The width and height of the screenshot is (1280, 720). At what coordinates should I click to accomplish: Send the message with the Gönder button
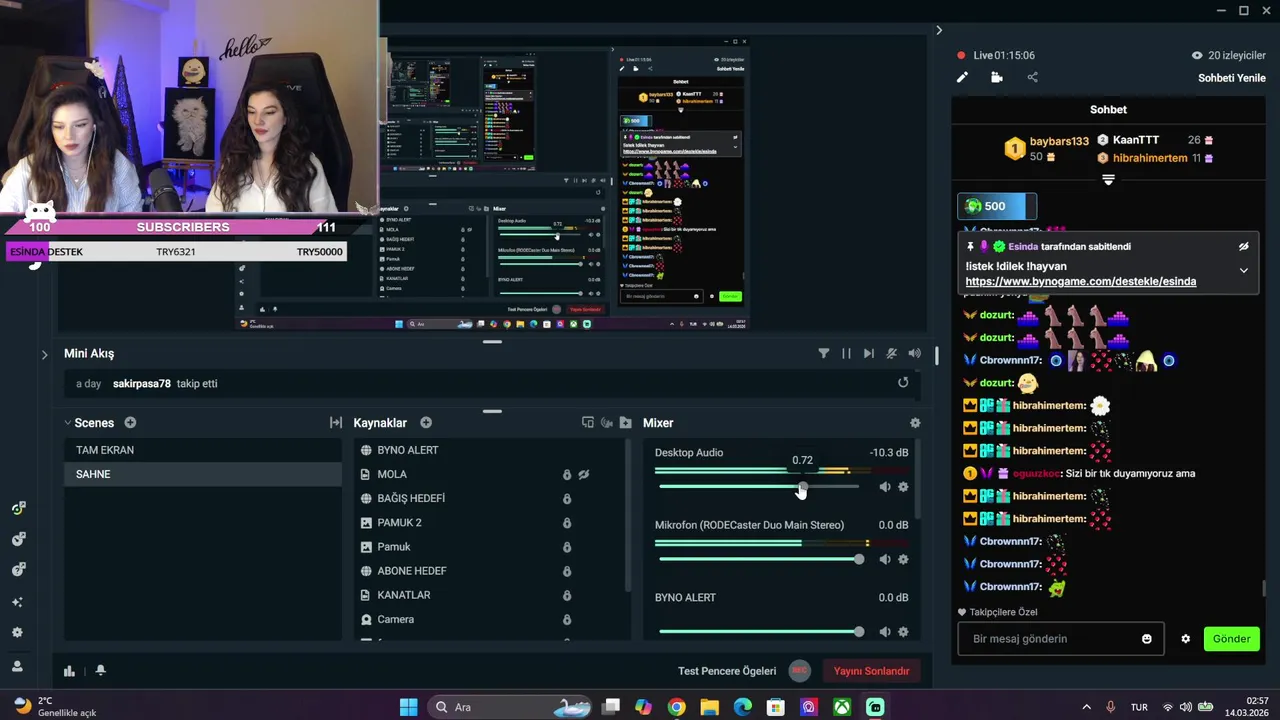pyautogui.click(x=1231, y=639)
